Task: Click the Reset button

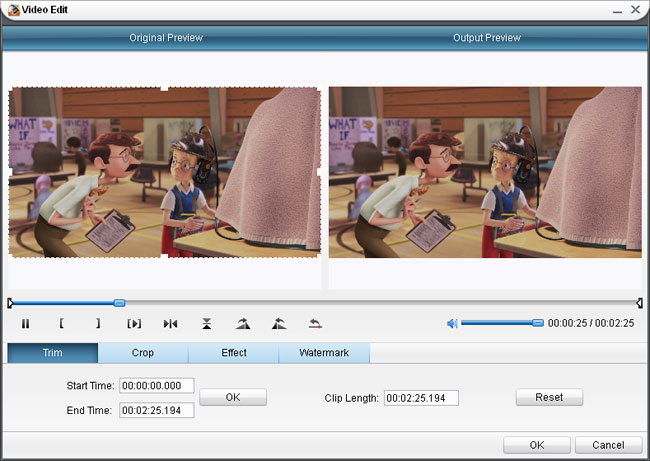Action: [549, 397]
